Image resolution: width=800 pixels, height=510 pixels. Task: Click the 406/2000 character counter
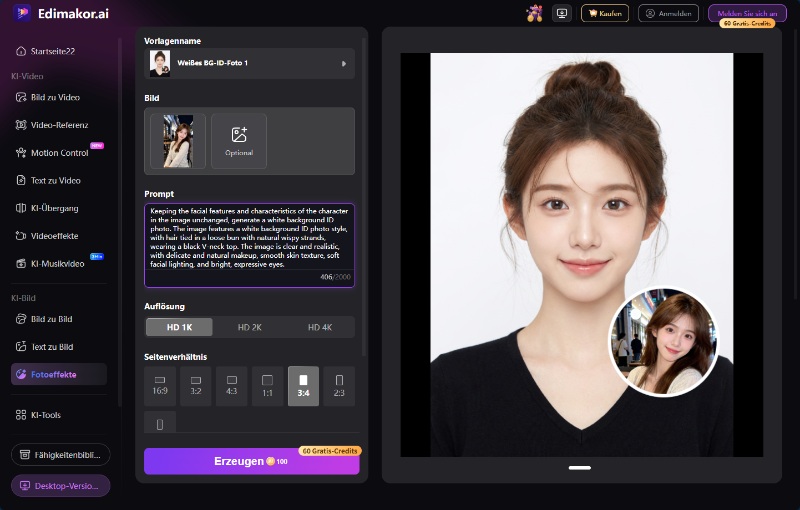click(335, 277)
